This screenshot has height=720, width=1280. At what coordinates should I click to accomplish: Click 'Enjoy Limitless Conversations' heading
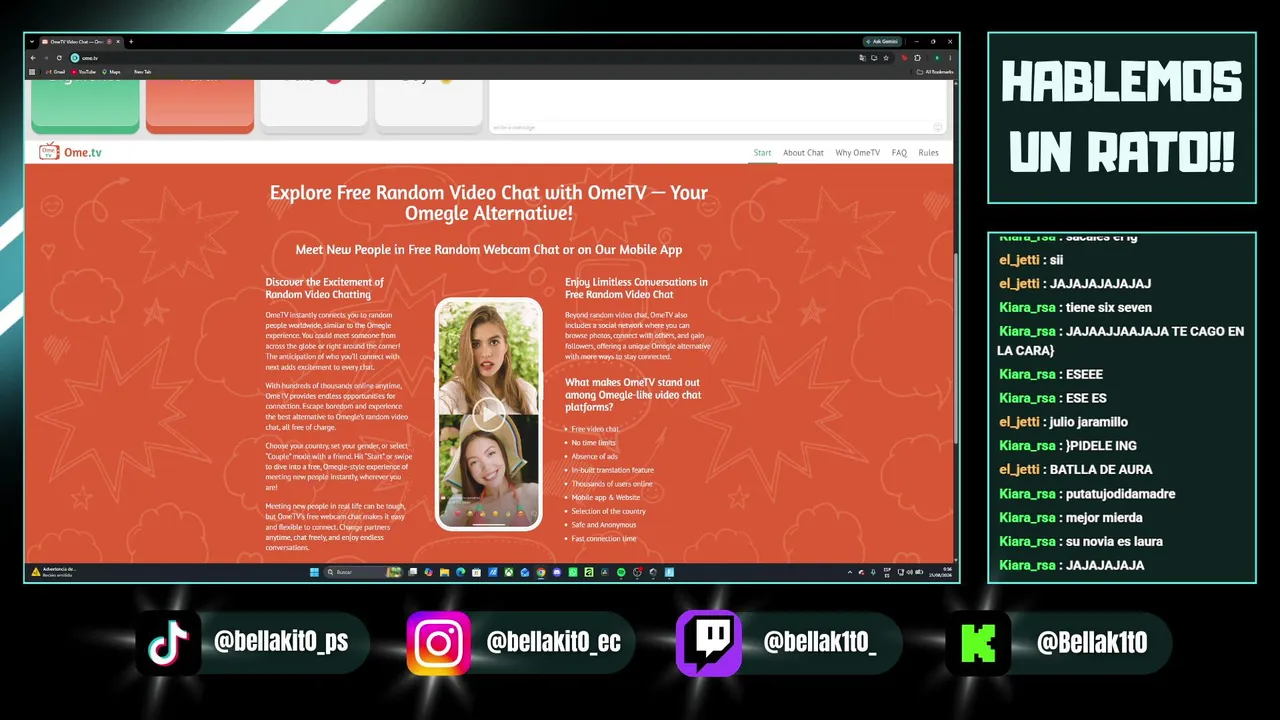(636, 288)
